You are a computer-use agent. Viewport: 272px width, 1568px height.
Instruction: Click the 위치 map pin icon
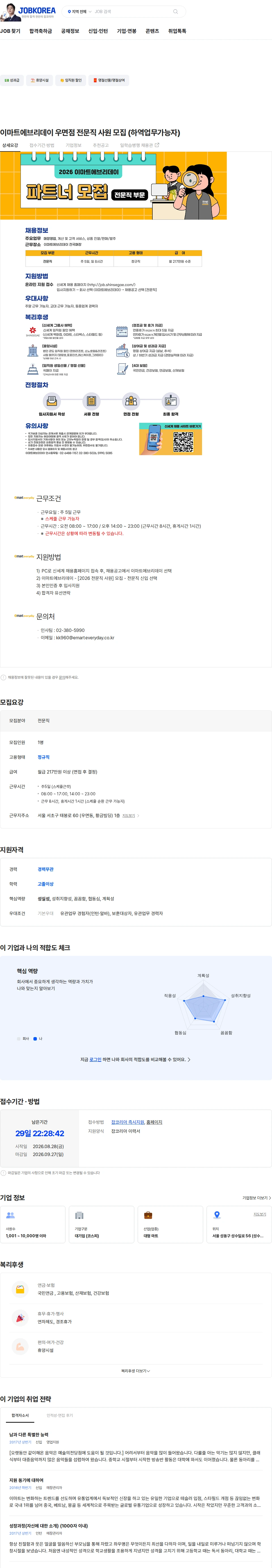point(217,1215)
